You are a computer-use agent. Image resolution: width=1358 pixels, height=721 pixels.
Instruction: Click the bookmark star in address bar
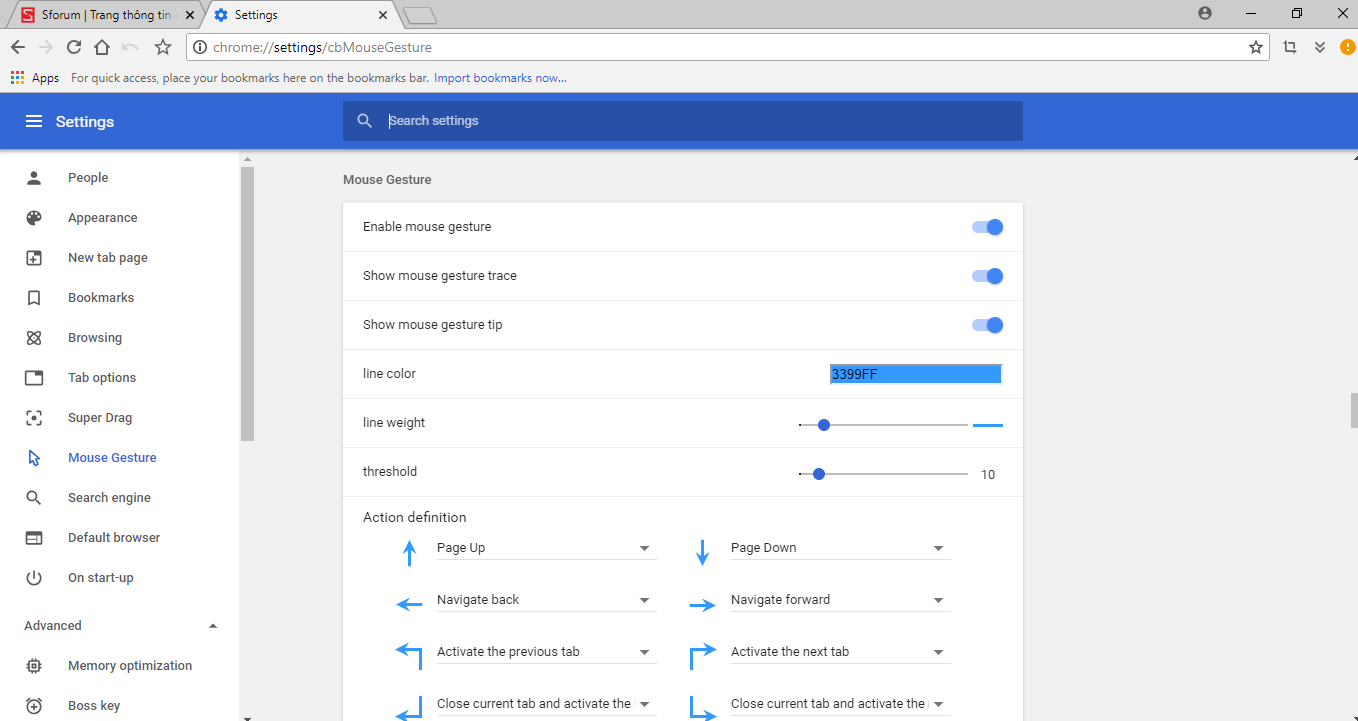(x=1256, y=47)
